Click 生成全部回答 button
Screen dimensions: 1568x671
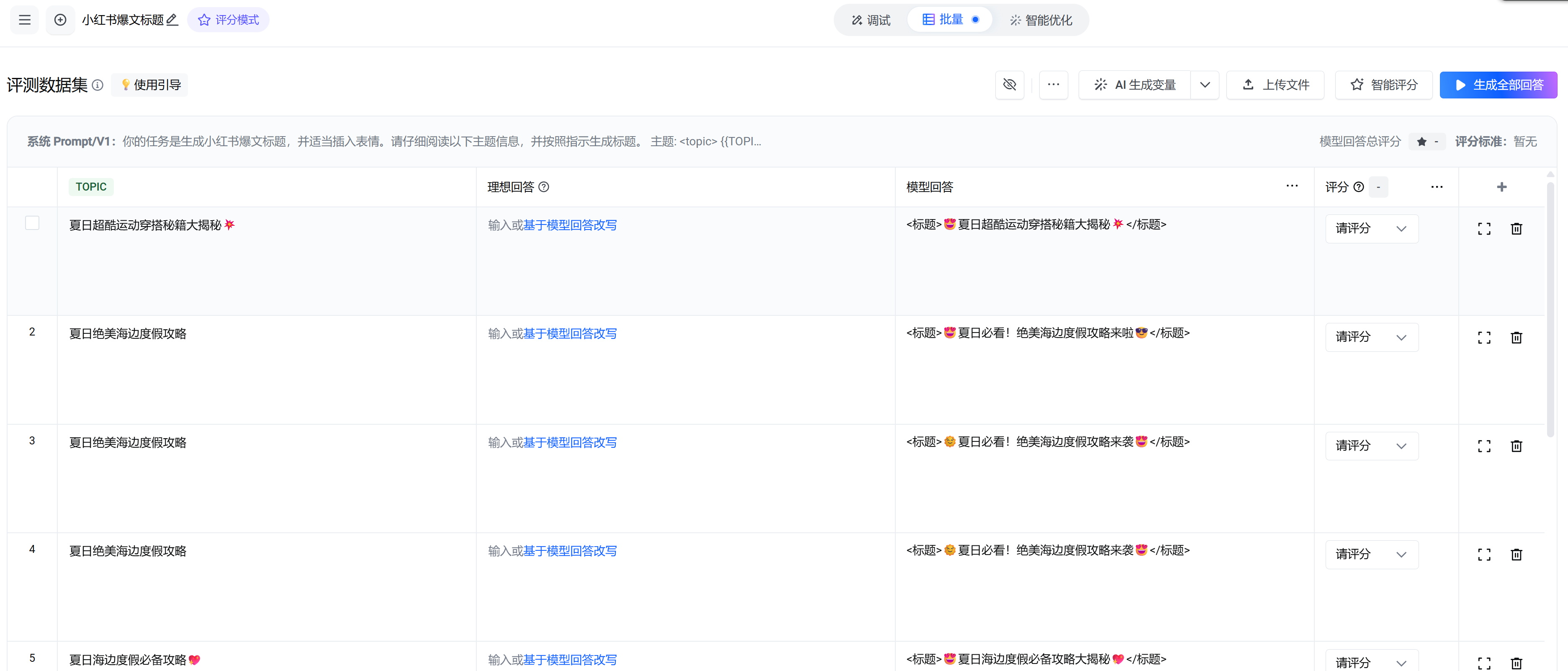point(1499,85)
